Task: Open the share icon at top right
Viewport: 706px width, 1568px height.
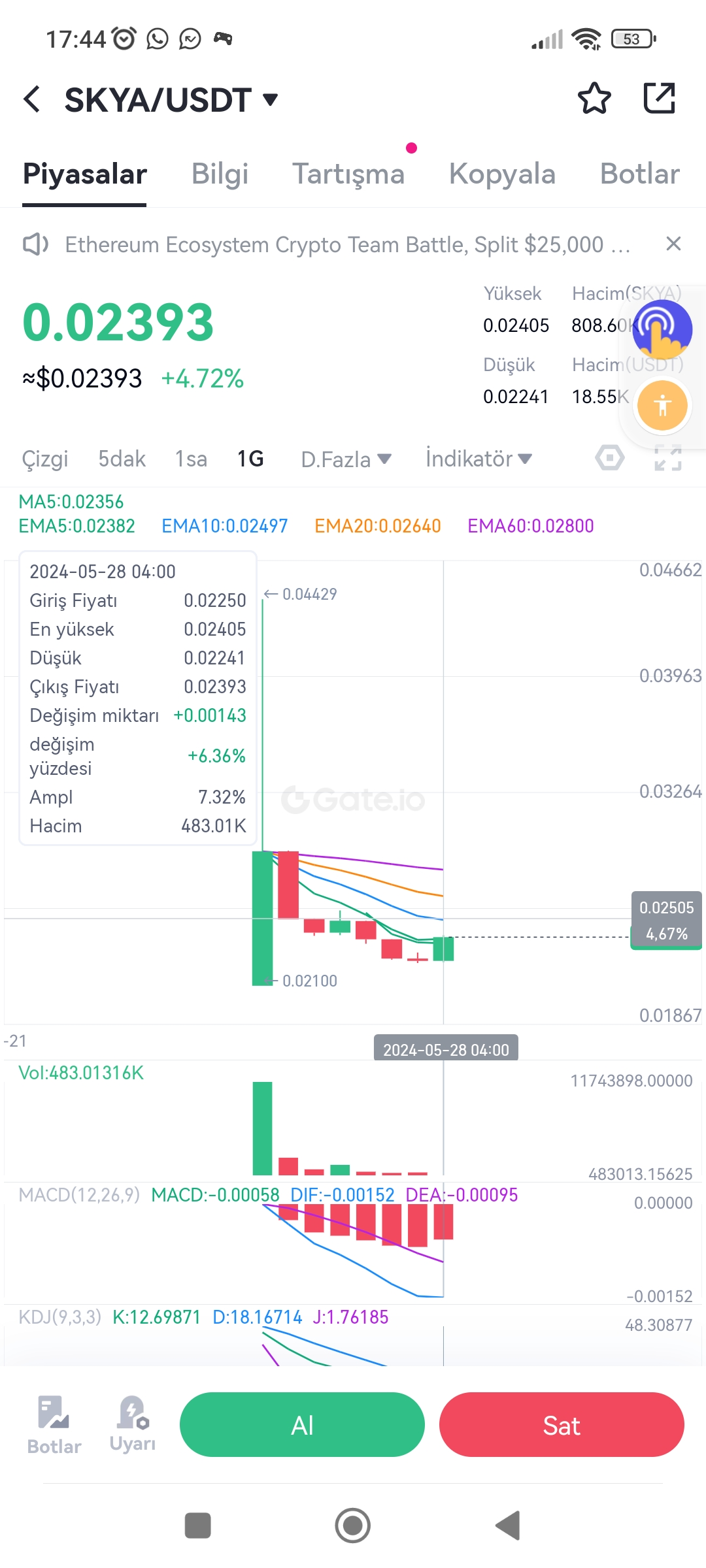Action: pyautogui.click(x=659, y=98)
